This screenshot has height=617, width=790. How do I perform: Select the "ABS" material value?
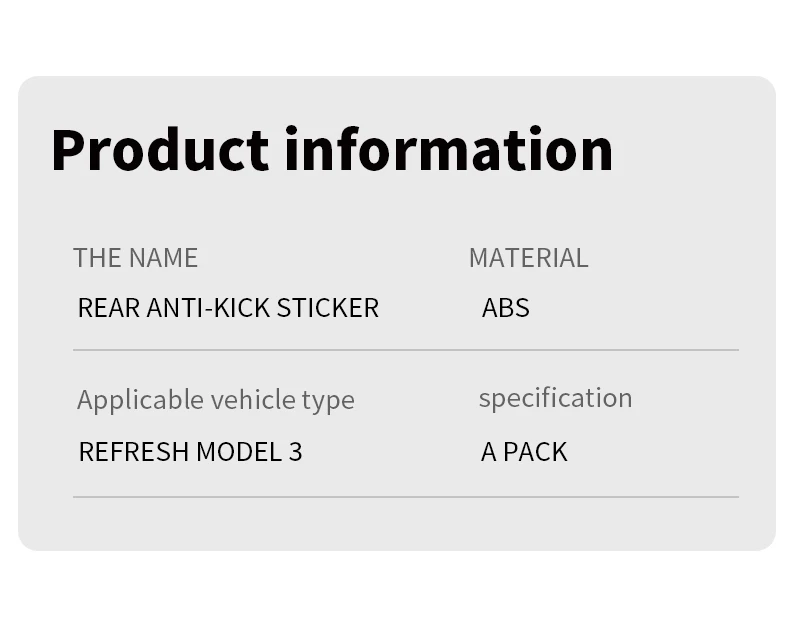point(505,308)
